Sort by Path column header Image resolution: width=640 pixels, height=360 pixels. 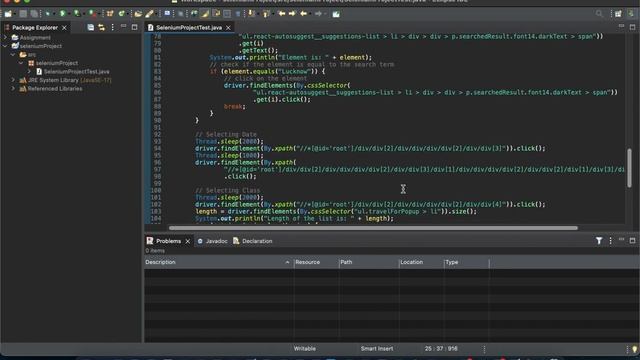tap(369, 262)
